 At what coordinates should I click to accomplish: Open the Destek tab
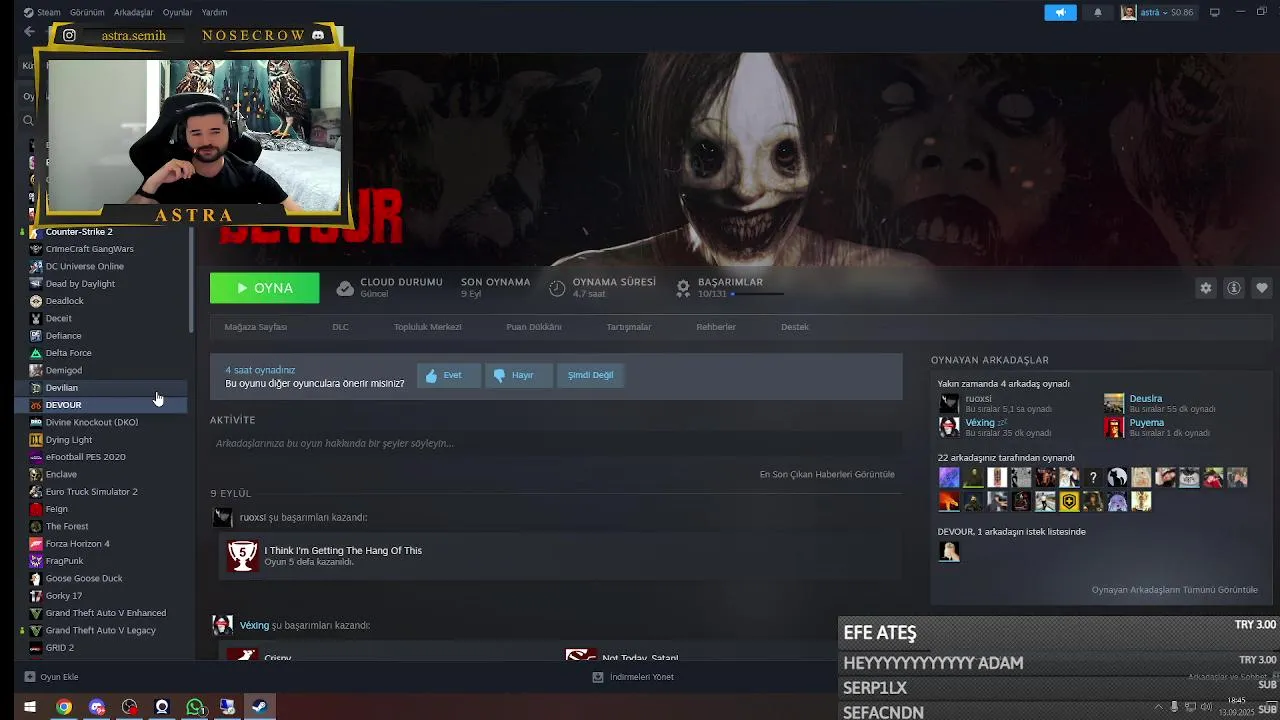coord(795,327)
